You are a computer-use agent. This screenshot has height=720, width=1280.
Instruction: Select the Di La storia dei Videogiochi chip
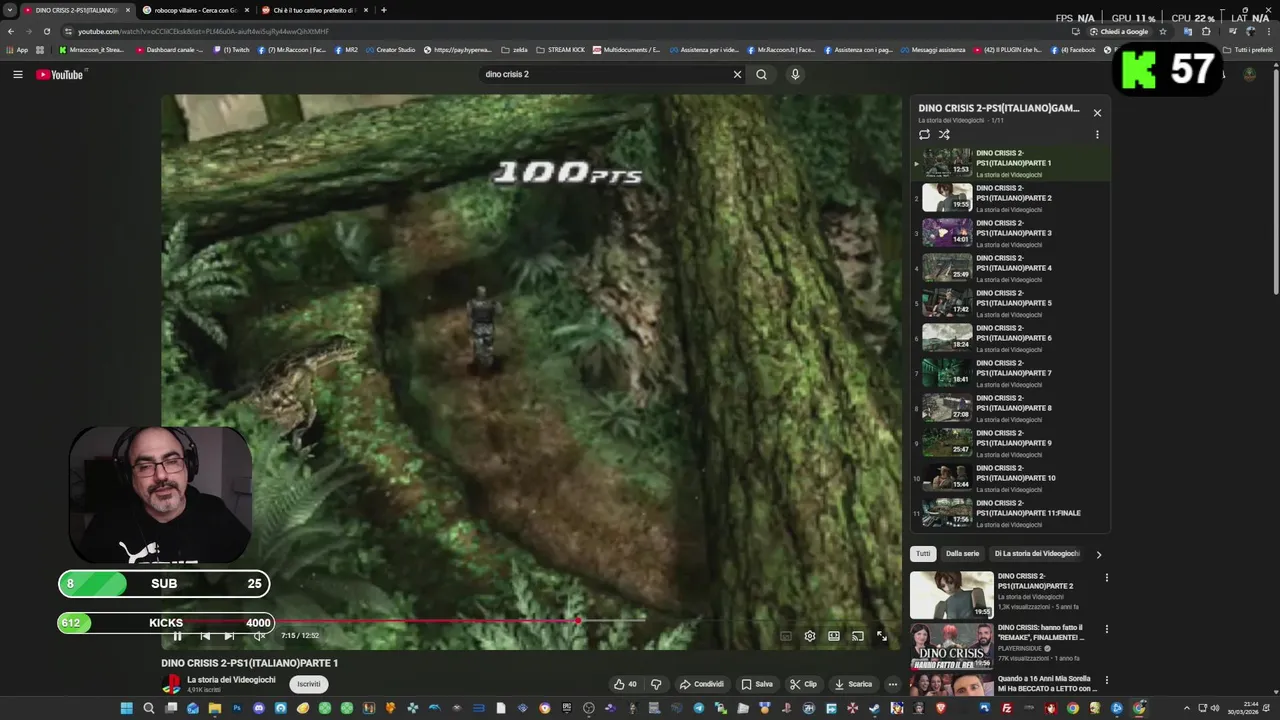coord(1037,553)
